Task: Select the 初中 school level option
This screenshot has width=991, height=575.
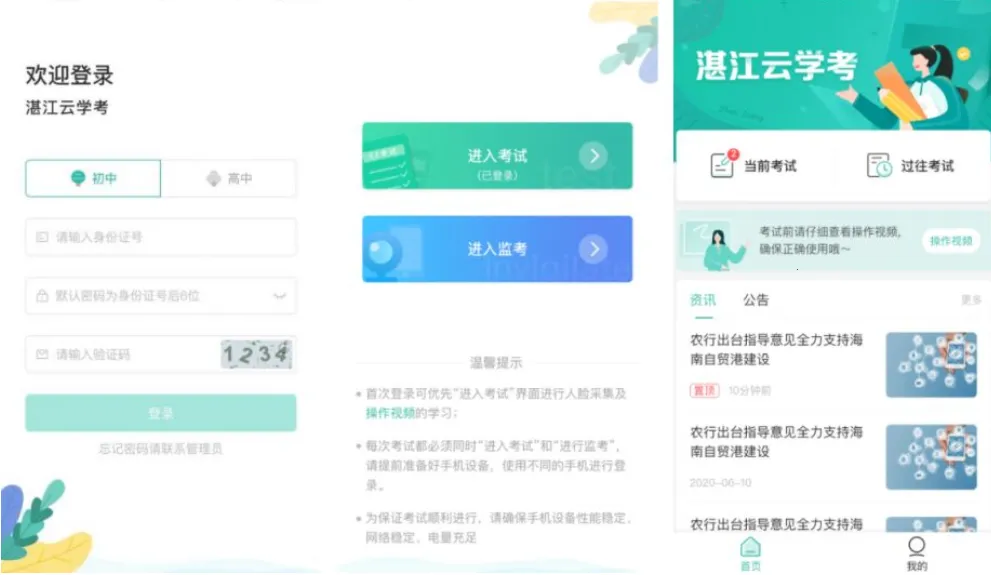Action: pyautogui.click(x=93, y=178)
